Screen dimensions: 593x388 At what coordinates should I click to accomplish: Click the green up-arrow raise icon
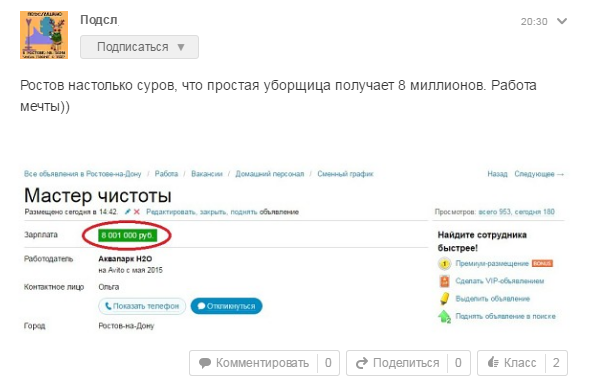[444, 316]
